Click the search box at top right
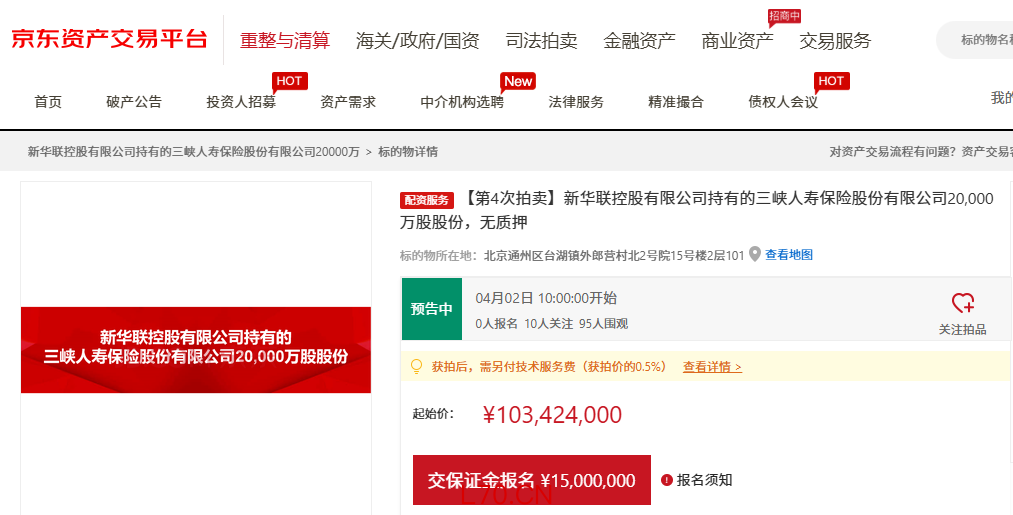 (980, 40)
